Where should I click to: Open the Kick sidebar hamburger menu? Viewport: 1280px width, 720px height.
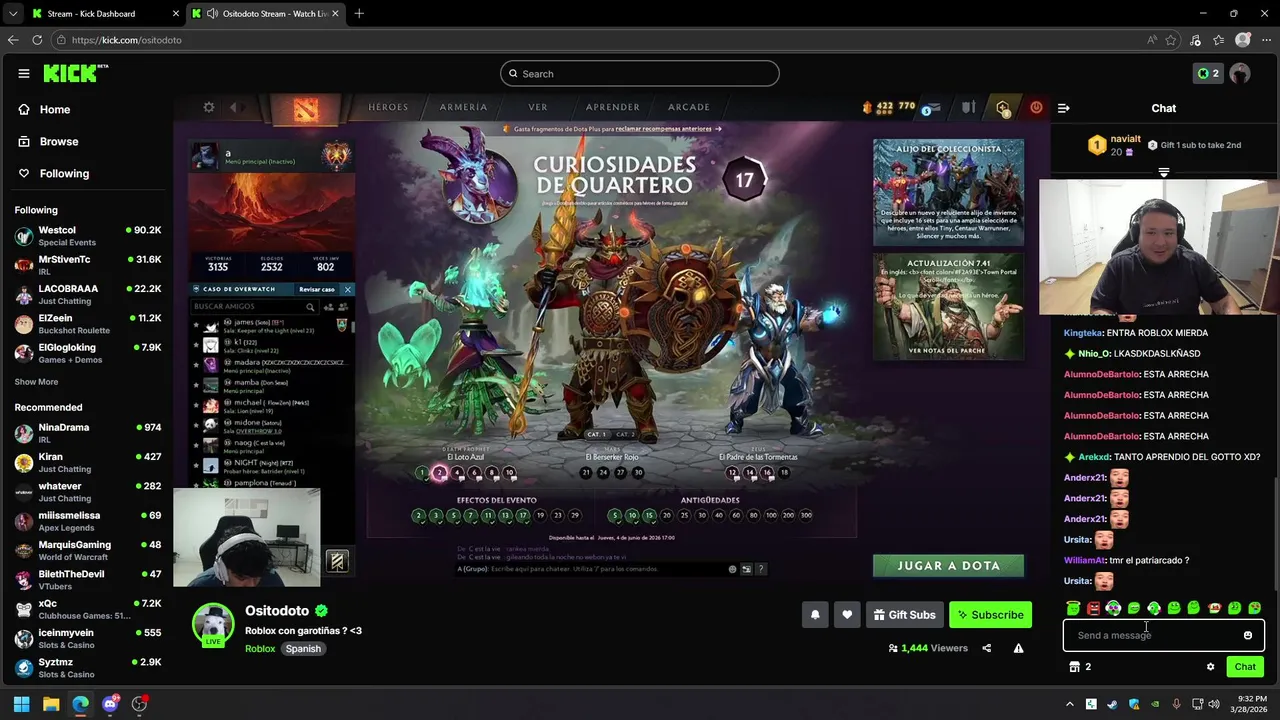[23, 73]
